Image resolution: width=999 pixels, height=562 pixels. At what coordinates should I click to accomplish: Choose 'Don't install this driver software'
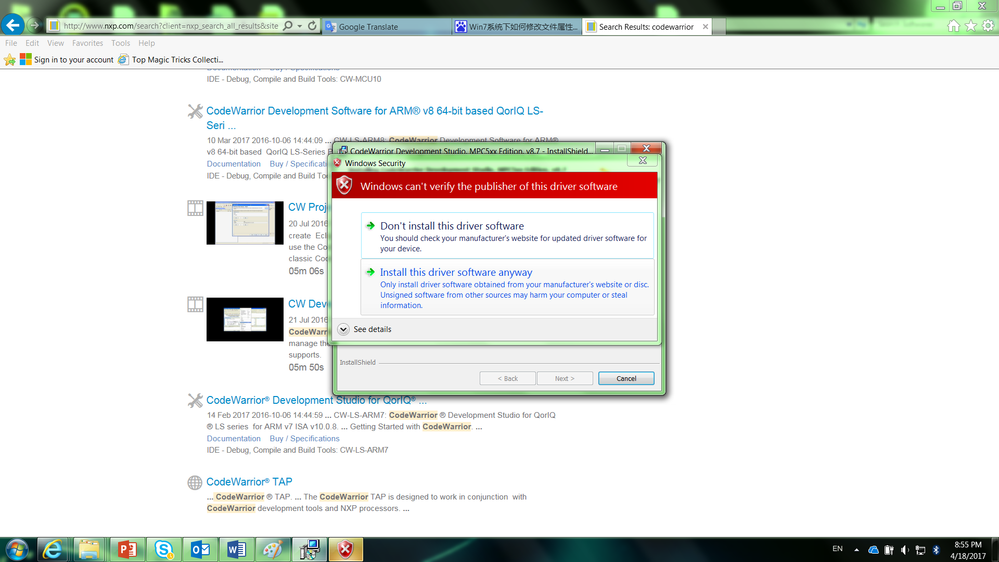click(x=507, y=236)
